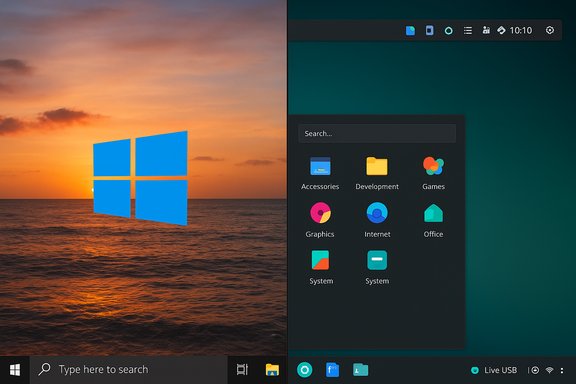The image size is (576, 384).
Task: Click the users icon in top panel
Action: click(486, 30)
